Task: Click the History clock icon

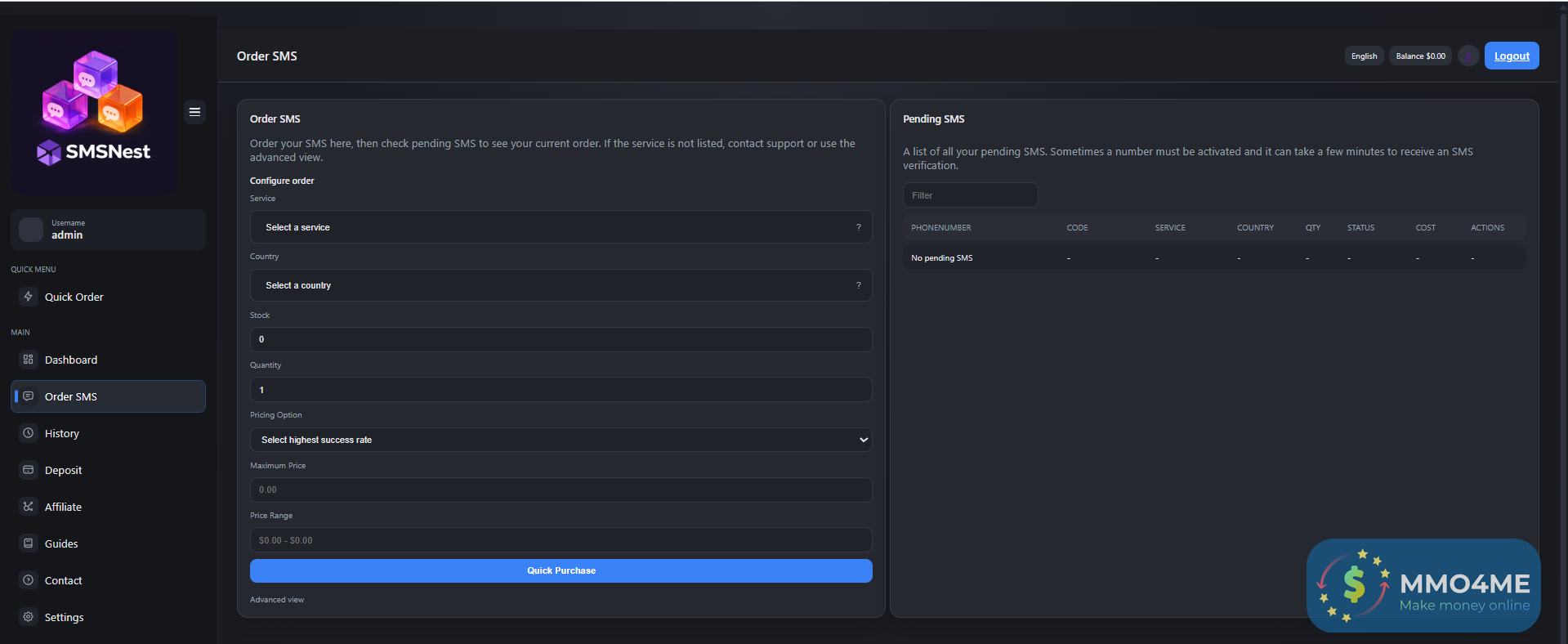Action: pyautogui.click(x=29, y=433)
